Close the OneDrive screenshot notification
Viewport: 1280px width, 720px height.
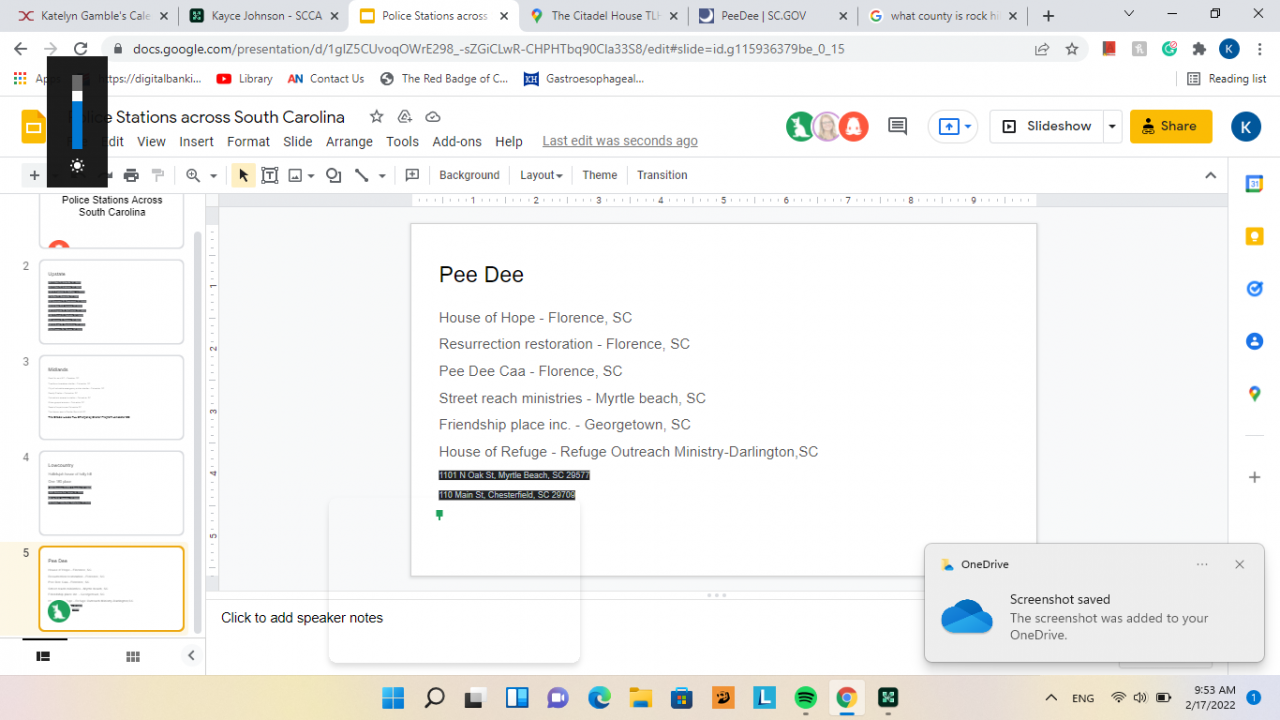(x=1240, y=564)
